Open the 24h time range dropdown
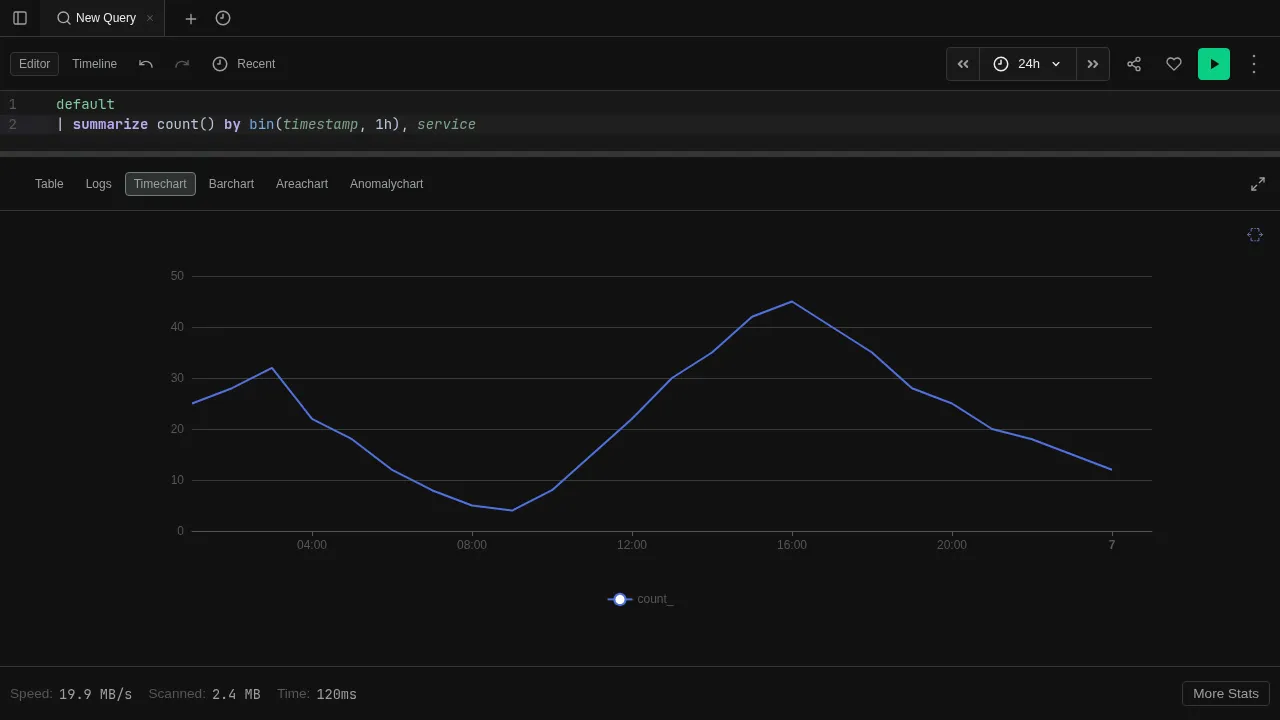The height and width of the screenshot is (720, 1280). (x=1028, y=64)
